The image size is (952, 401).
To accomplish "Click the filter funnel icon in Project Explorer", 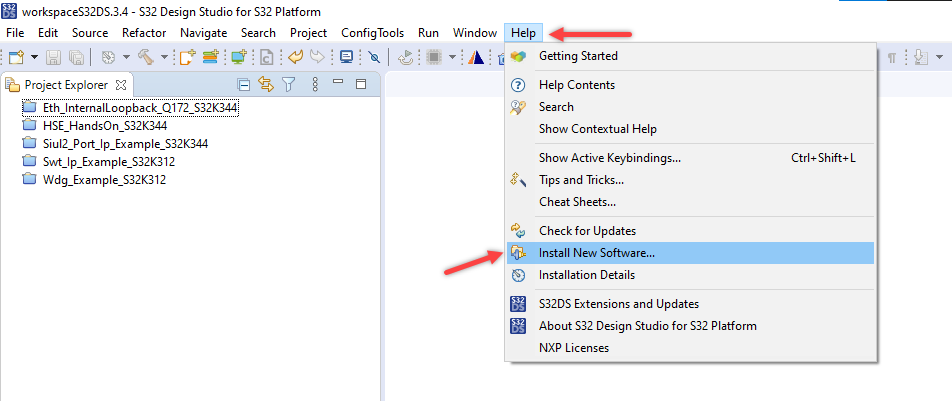I will [288, 84].
